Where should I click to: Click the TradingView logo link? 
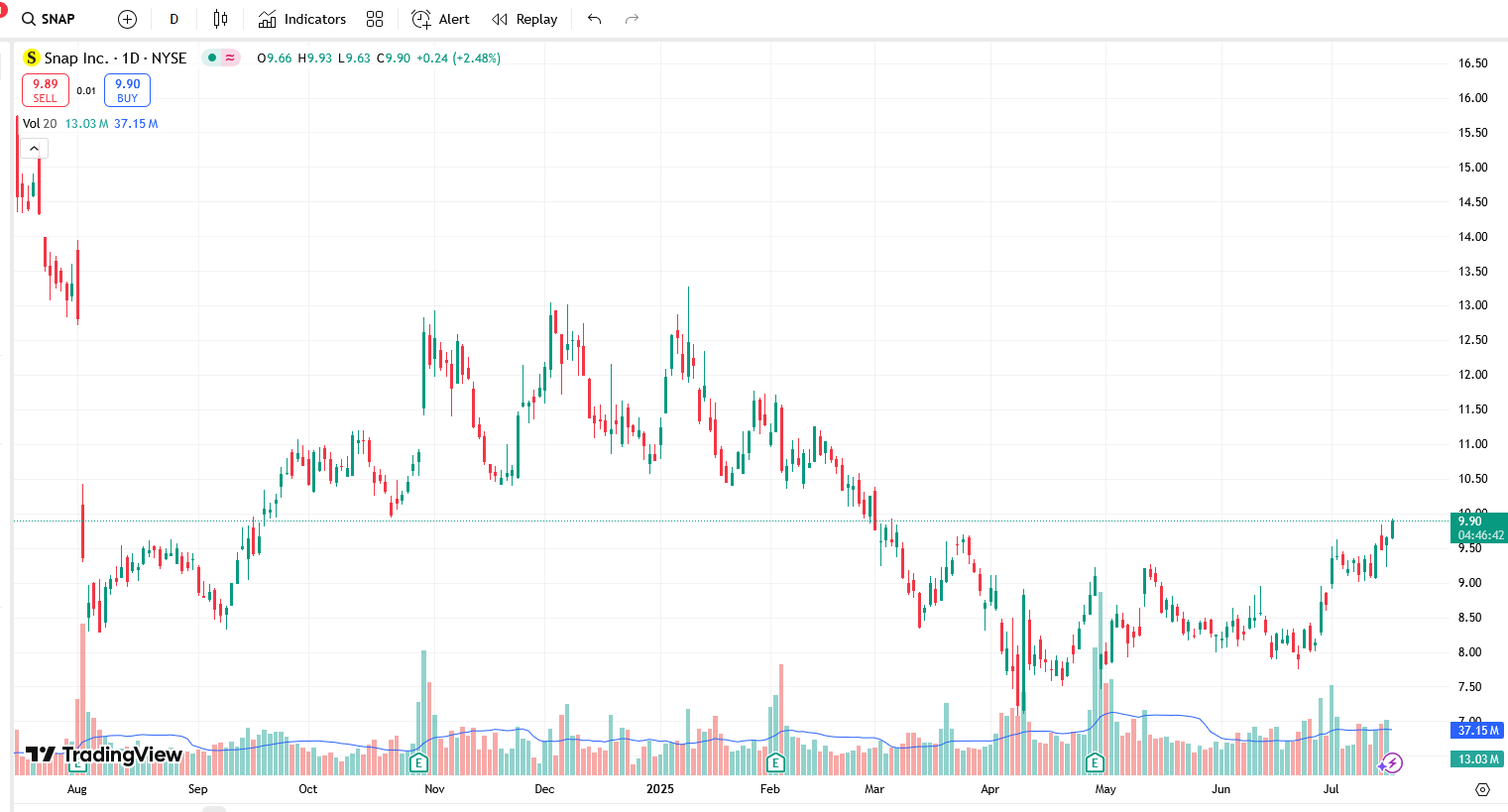(103, 754)
